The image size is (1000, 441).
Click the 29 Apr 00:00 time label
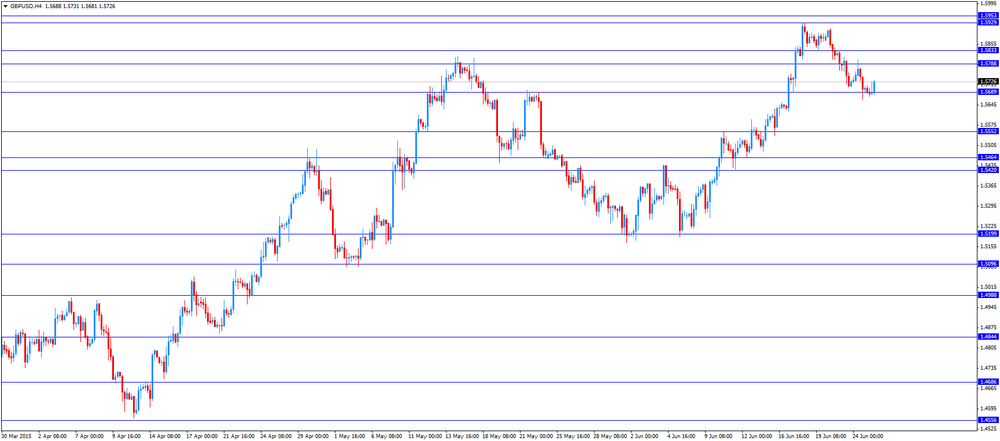(313, 437)
